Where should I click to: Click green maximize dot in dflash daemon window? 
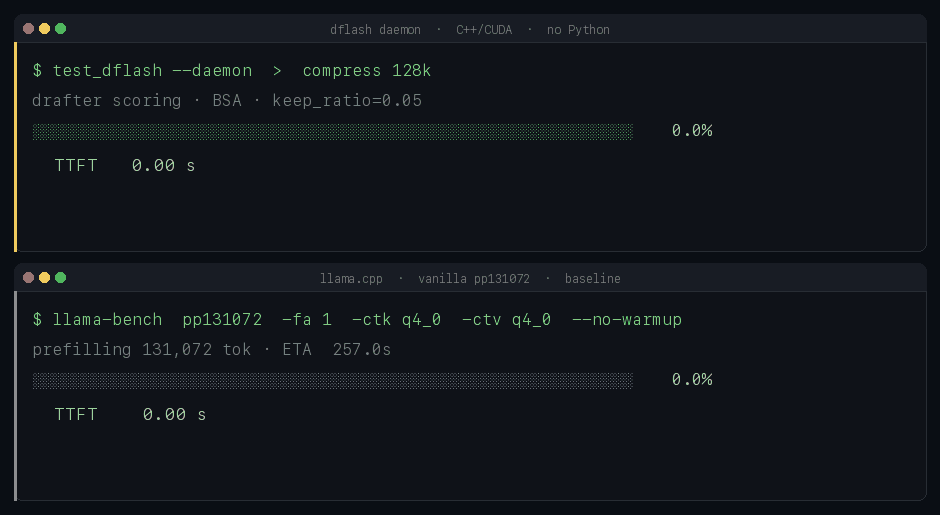pyautogui.click(x=61, y=28)
